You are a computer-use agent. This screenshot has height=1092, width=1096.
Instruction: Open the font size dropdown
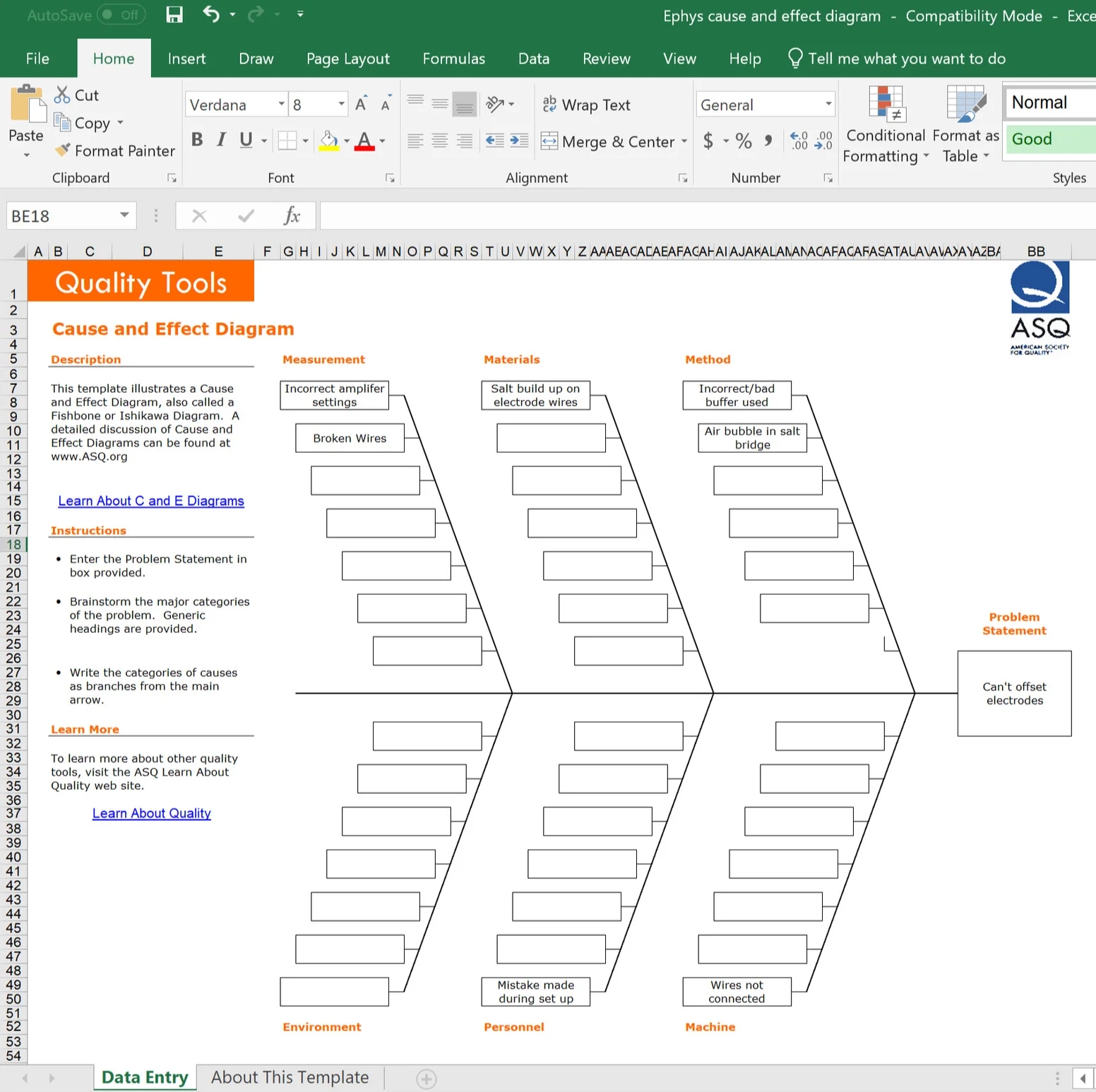[x=338, y=104]
